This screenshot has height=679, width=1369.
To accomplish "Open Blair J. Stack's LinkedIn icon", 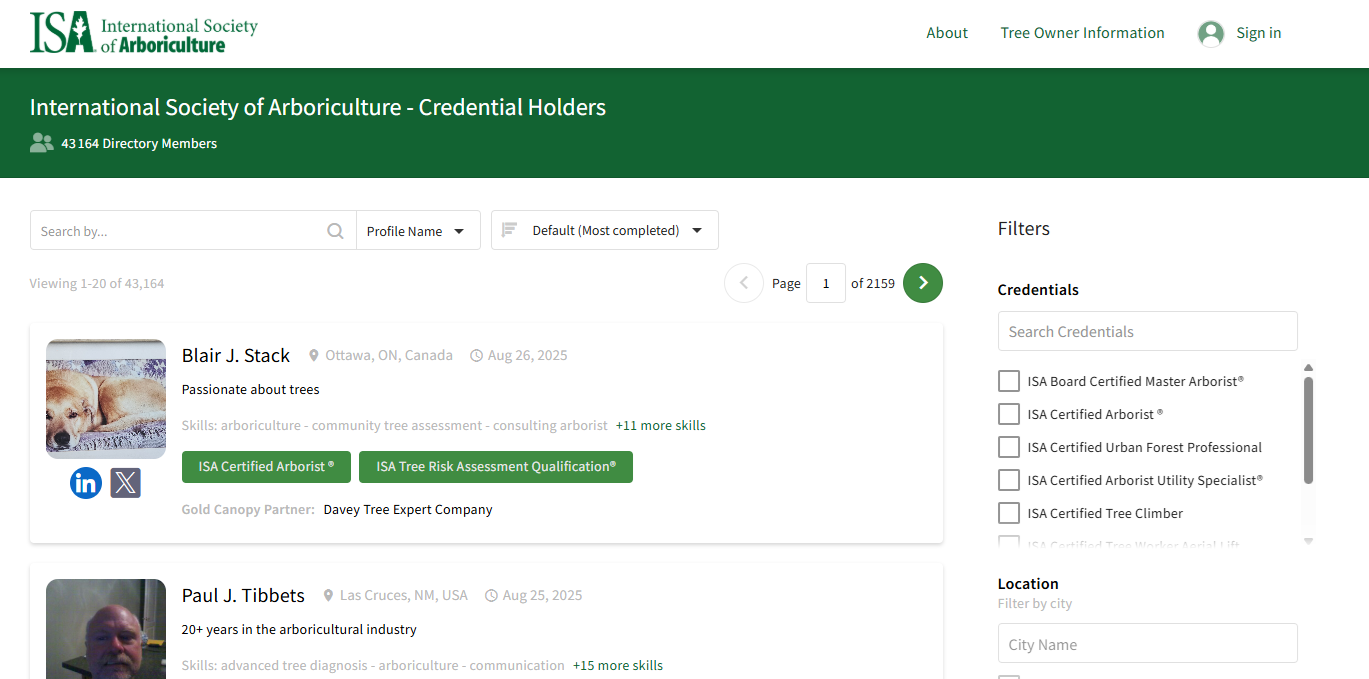I will [x=86, y=483].
